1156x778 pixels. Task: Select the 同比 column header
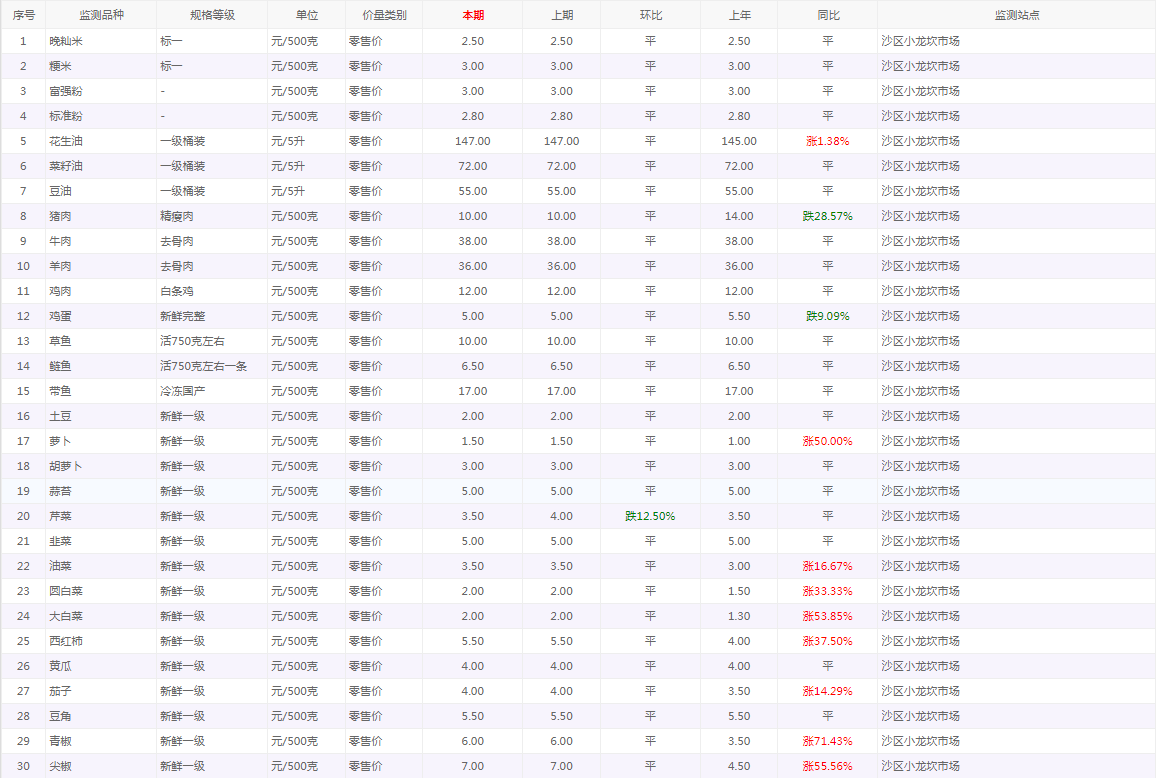(827, 15)
